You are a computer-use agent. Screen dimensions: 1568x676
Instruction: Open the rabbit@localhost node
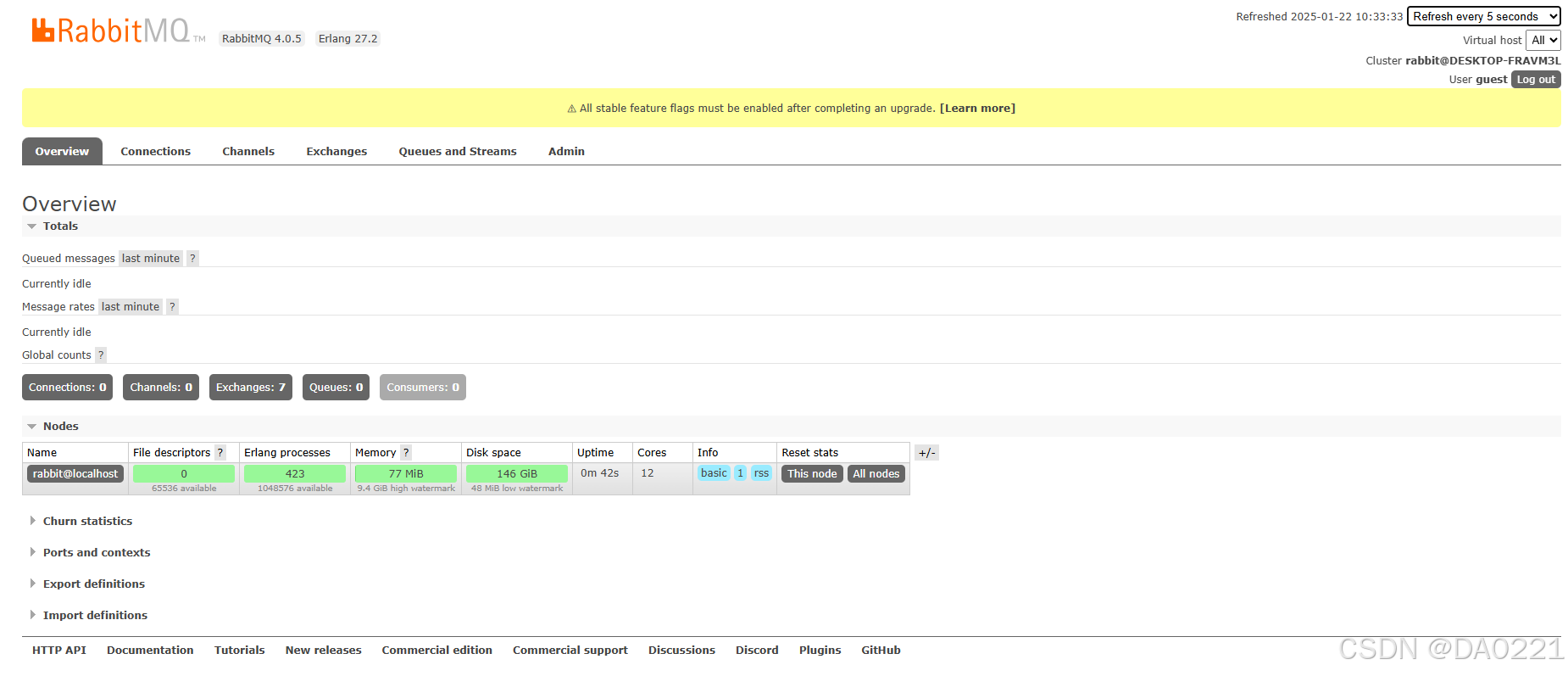[75, 474]
